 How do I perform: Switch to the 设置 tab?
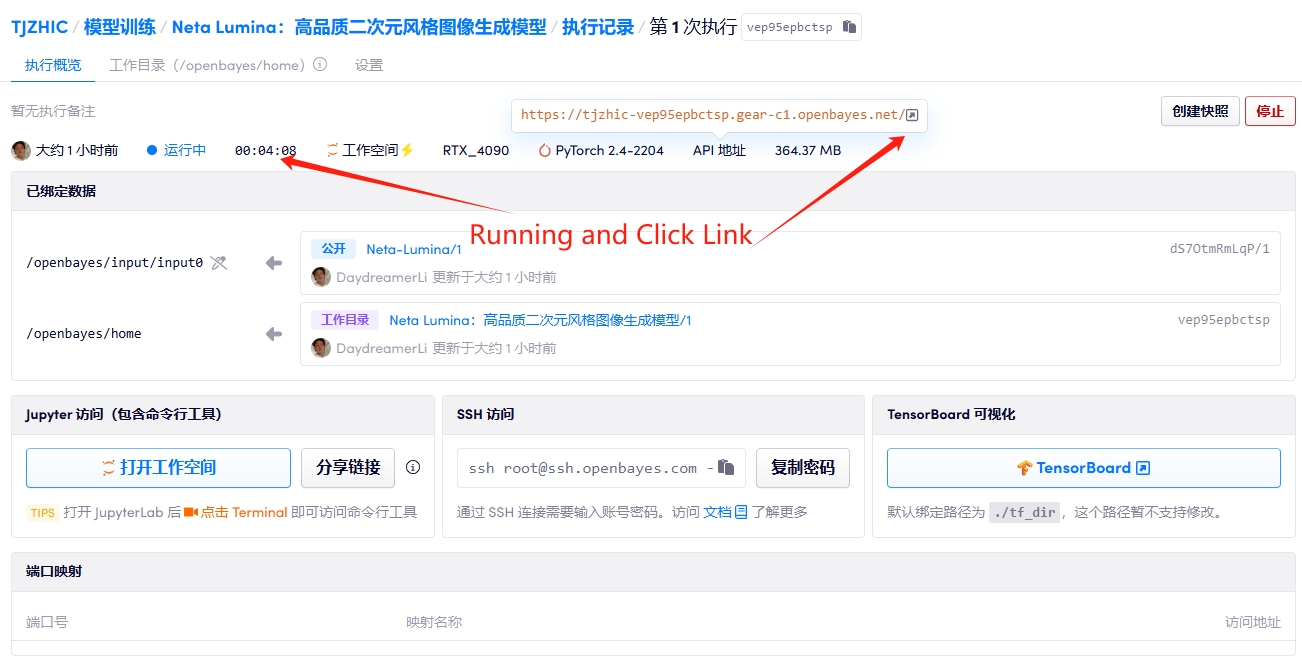click(369, 65)
